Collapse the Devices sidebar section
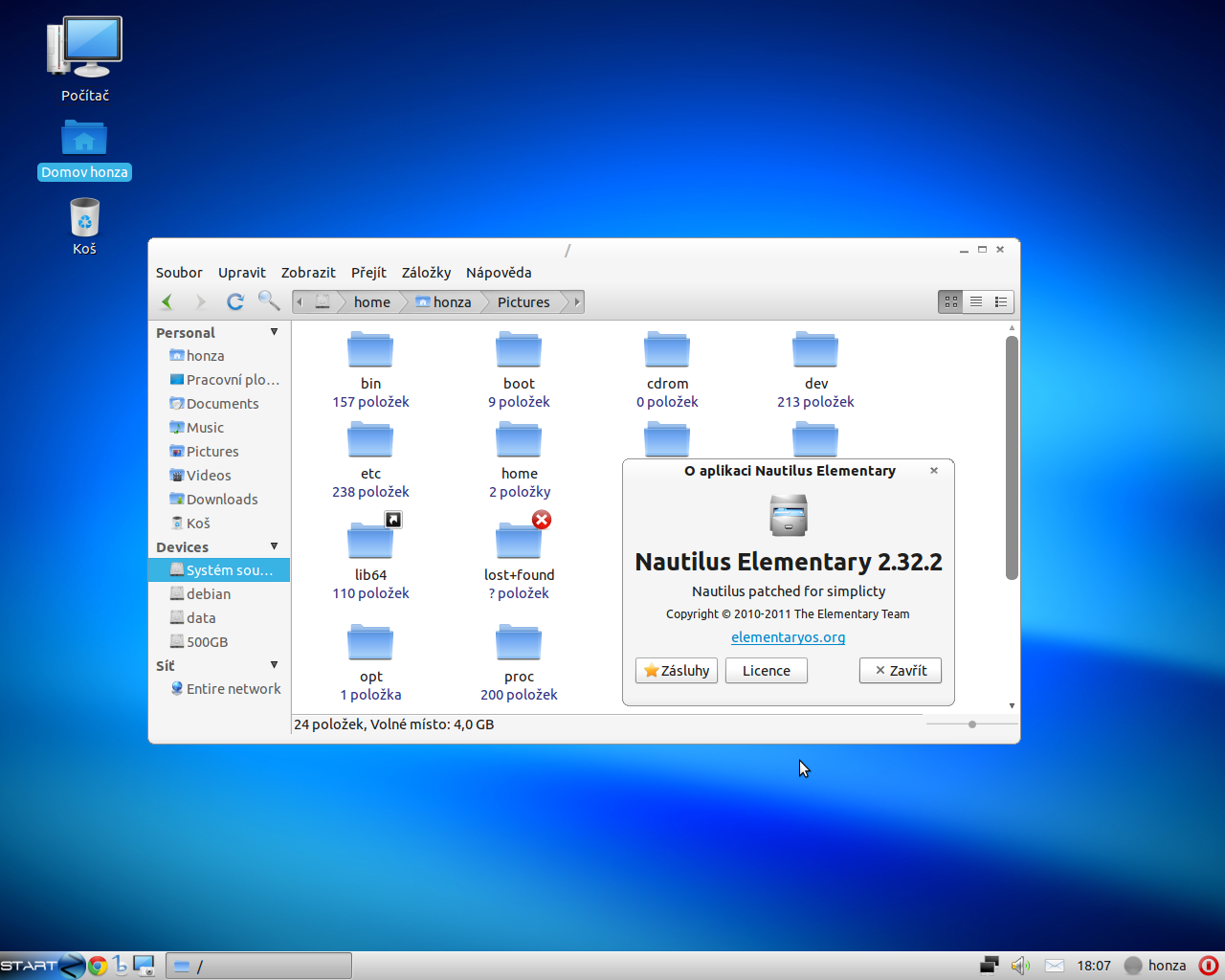Viewport: 1225px width, 980px height. point(275,546)
